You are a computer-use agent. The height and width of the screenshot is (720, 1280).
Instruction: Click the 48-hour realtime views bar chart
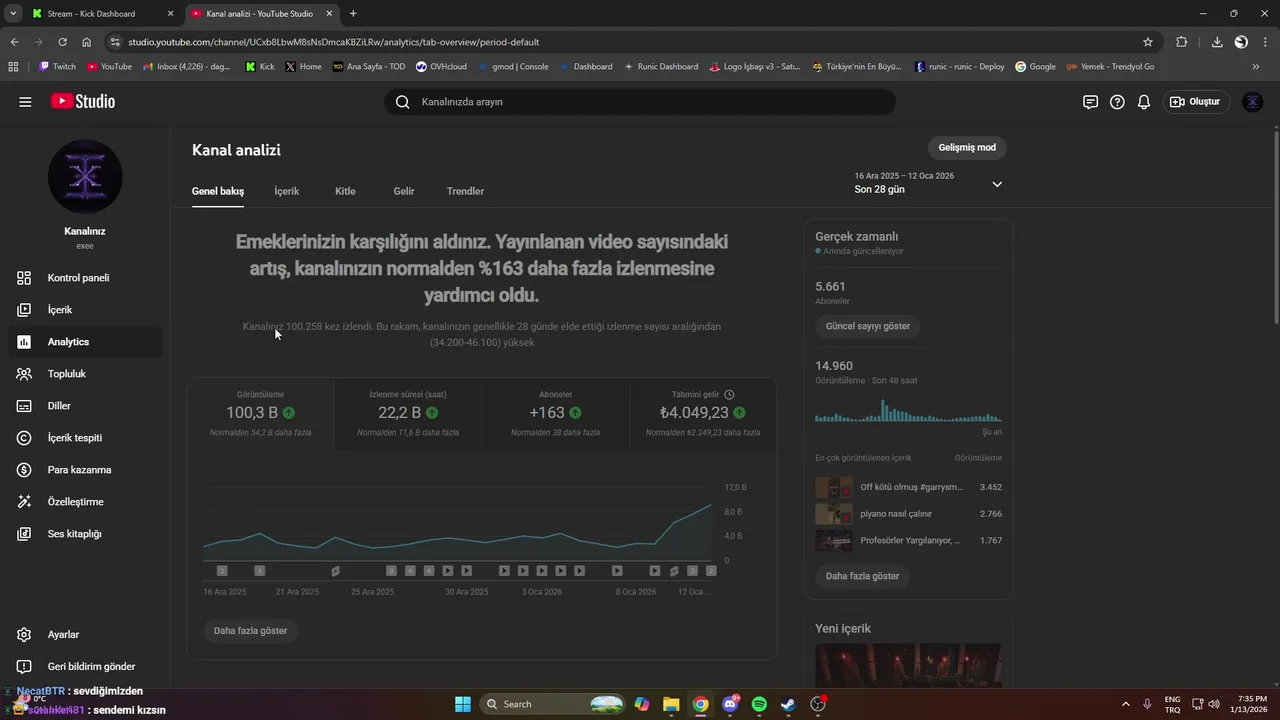[x=908, y=411]
